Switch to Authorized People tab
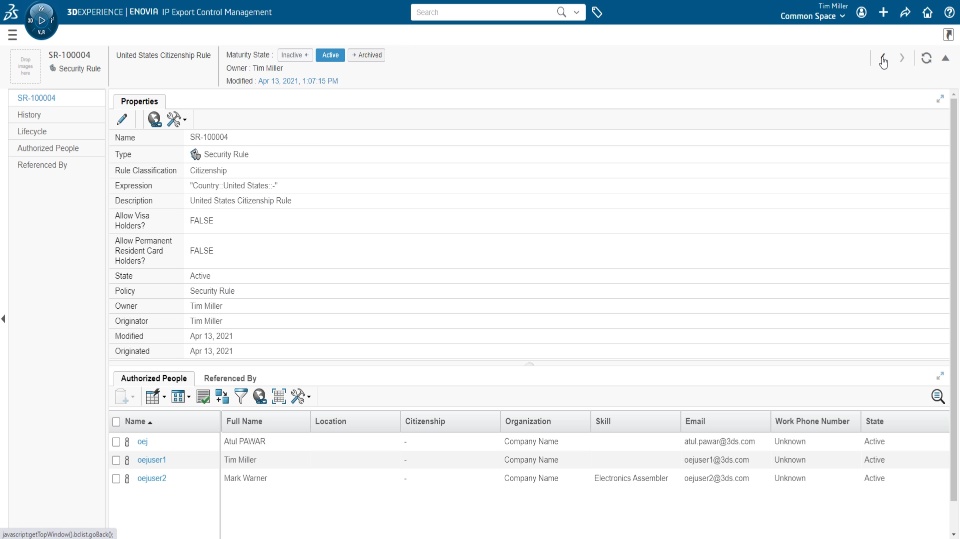This screenshot has width=960, height=539. coord(154,379)
